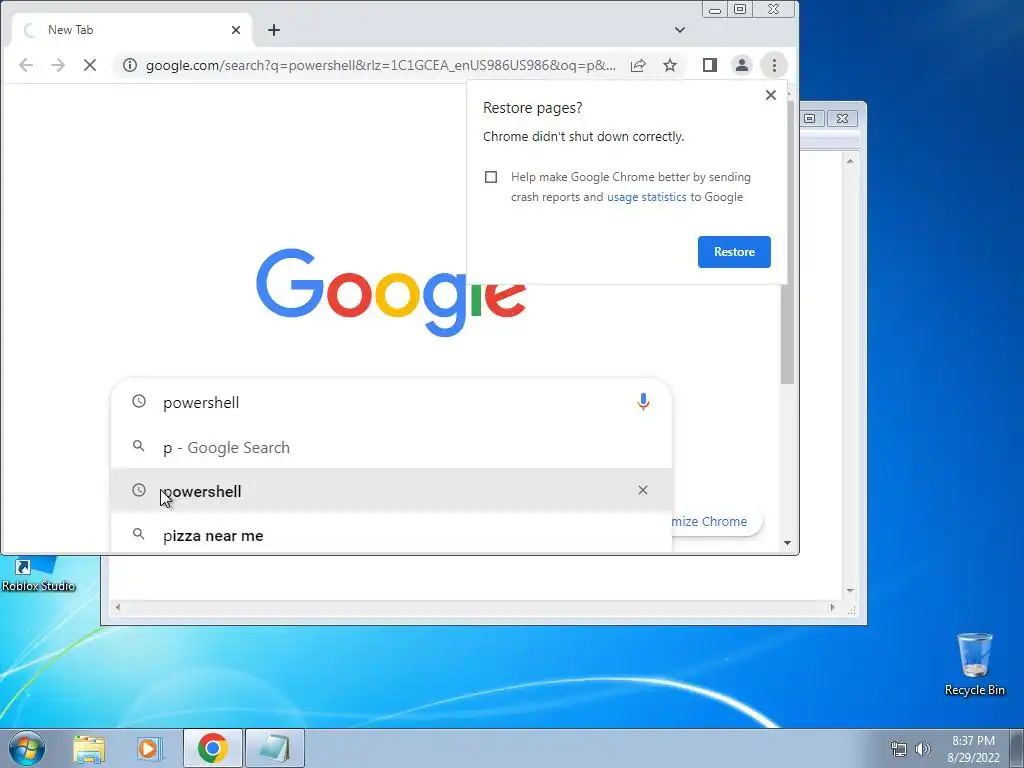Open Windows Media Player from taskbar

pos(149,748)
